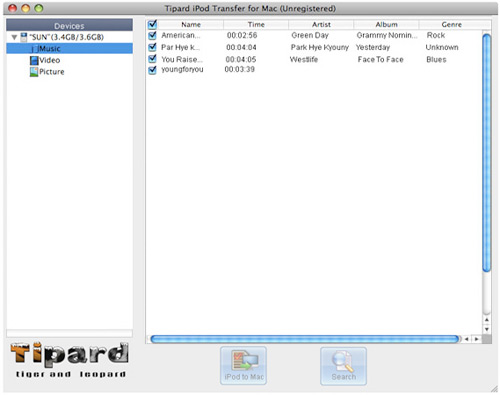Viewport: 500px width, 395px height.
Task: Click the horizontal scrollbar thumb
Action: coord(305,339)
